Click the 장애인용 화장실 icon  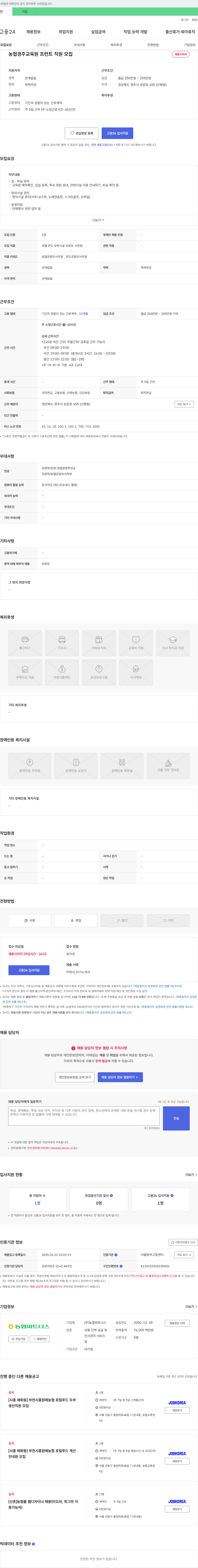(122, 766)
